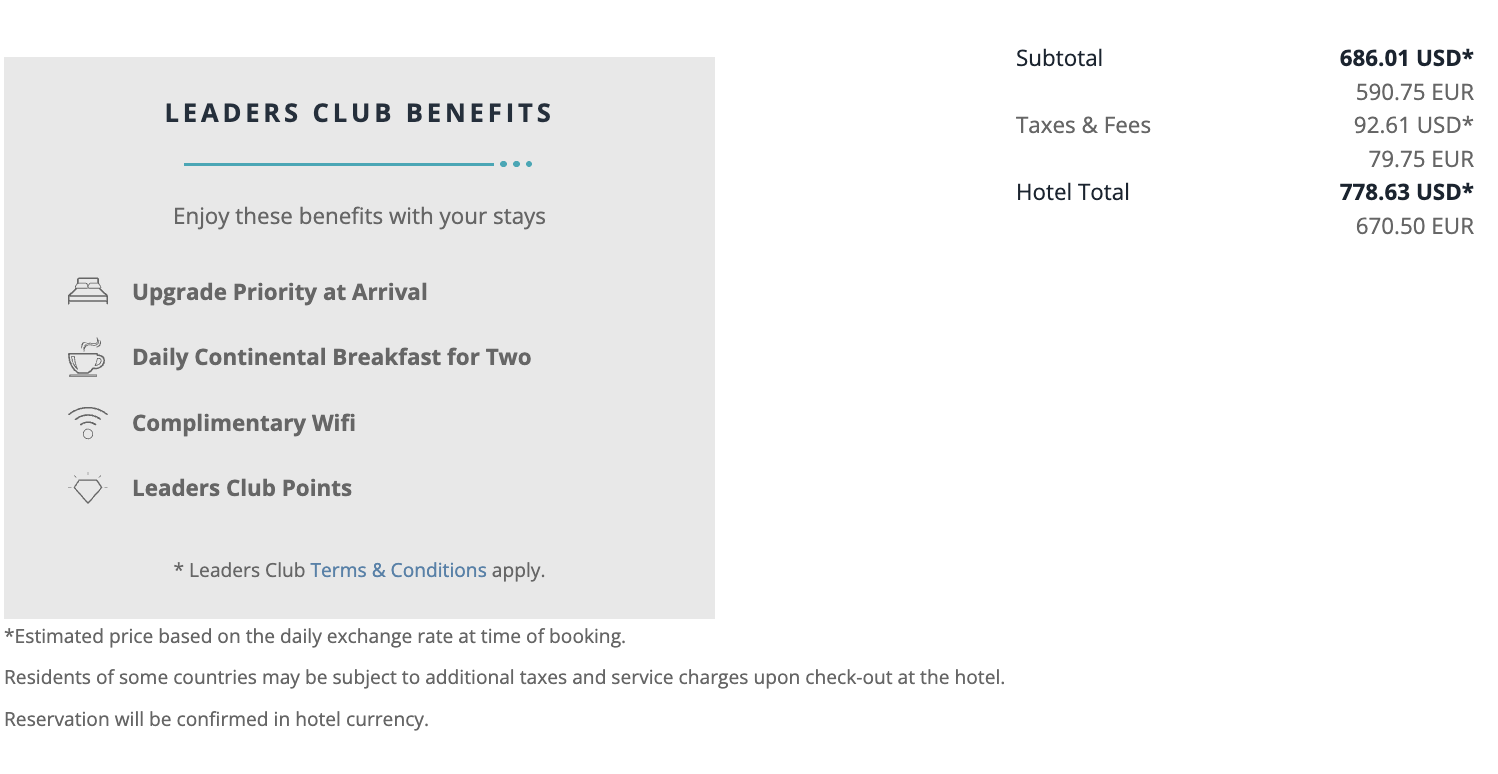Click the Leaders Club Benefits heading
This screenshot has width=1498, height=774.
(359, 113)
